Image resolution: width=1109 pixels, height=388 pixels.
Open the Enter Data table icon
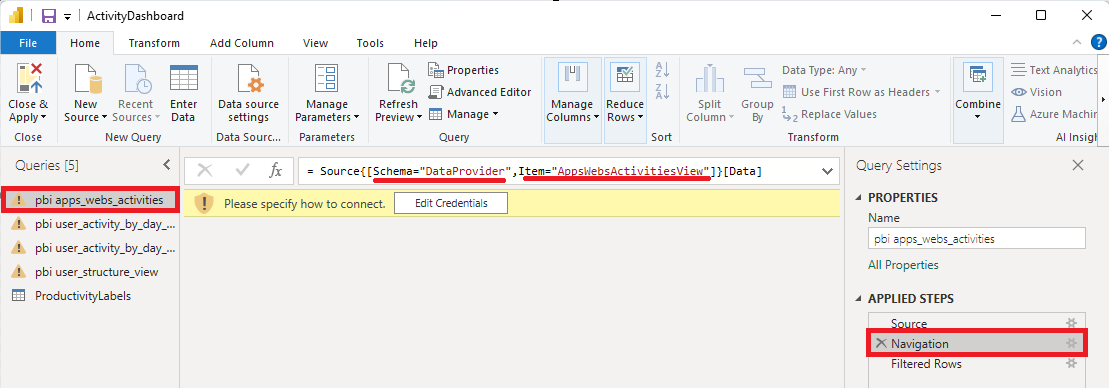click(183, 78)
